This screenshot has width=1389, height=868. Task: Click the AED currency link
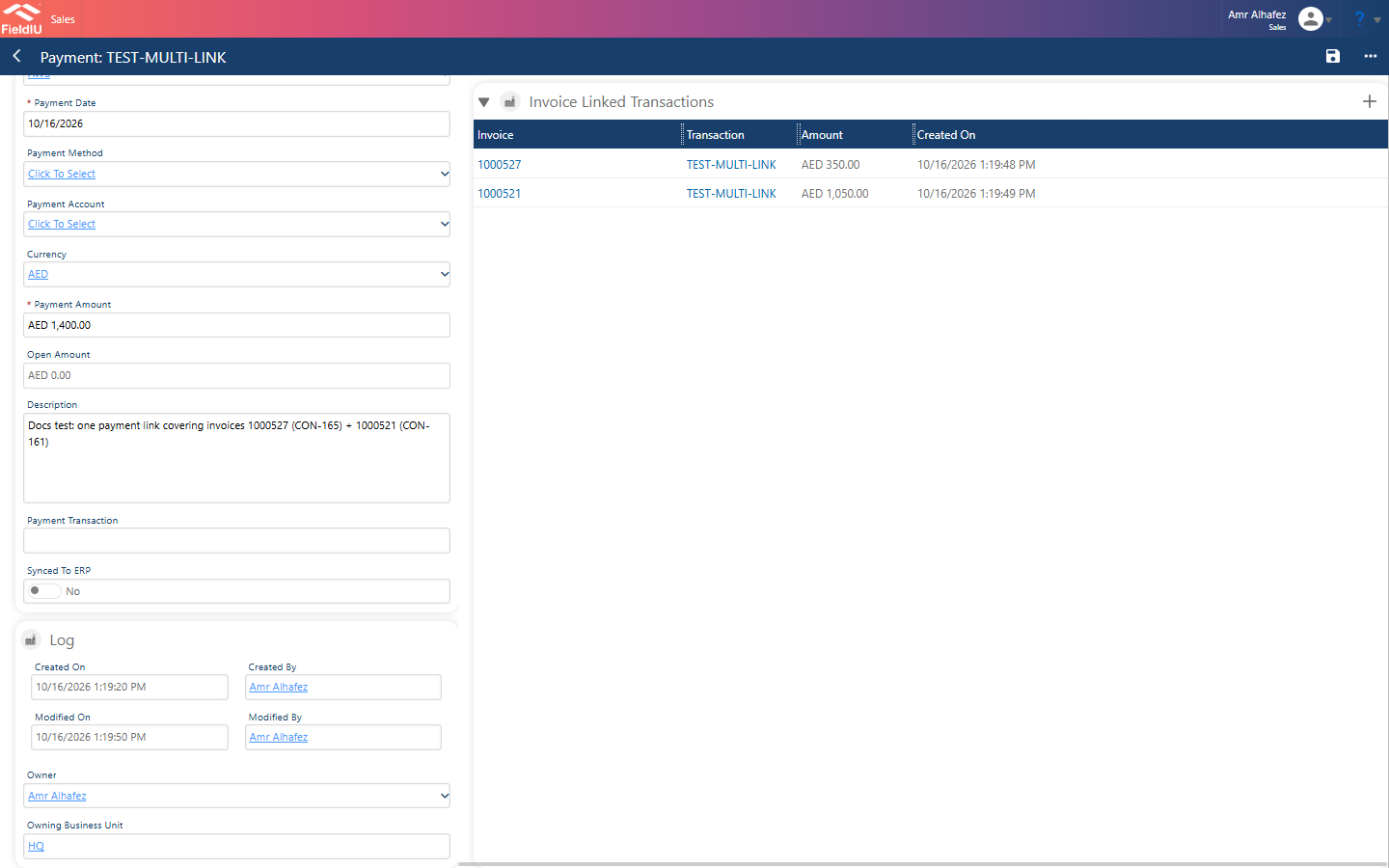(x=39, y=274)
